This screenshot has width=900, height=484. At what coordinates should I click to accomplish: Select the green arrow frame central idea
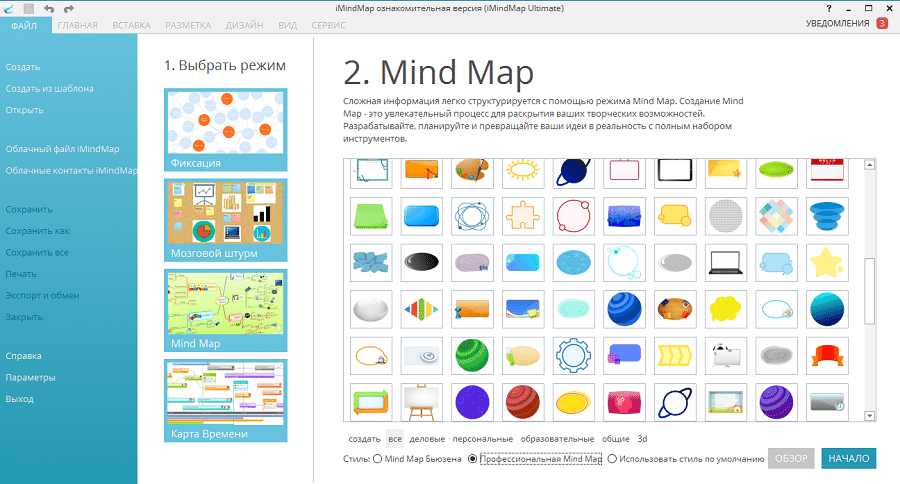[x=371, y=402]
